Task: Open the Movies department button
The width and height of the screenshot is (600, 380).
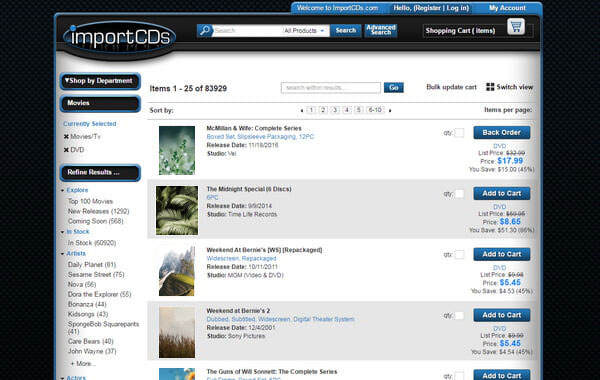Action: 100,103
